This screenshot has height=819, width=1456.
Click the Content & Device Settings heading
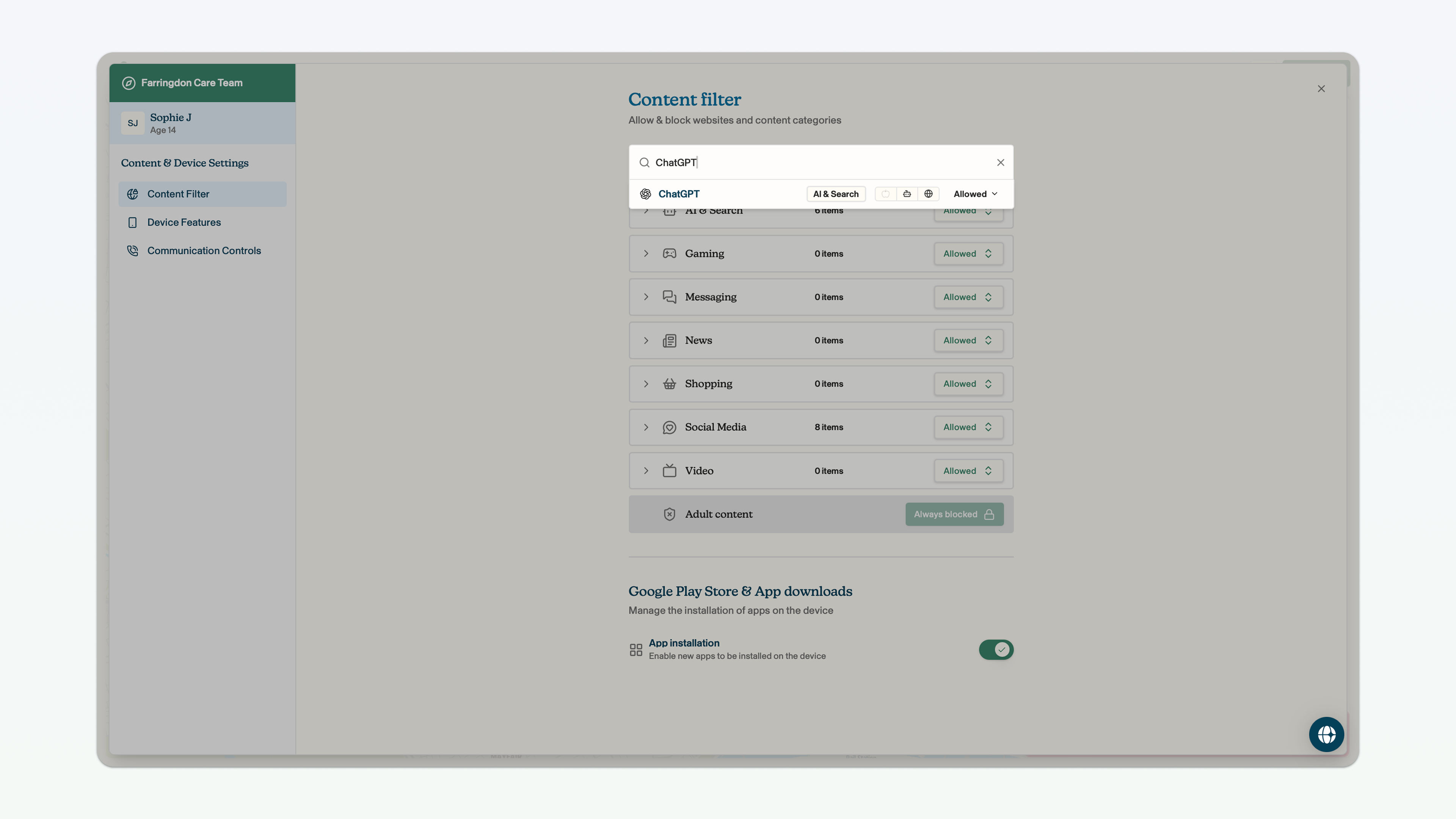[x=184, y=163]
